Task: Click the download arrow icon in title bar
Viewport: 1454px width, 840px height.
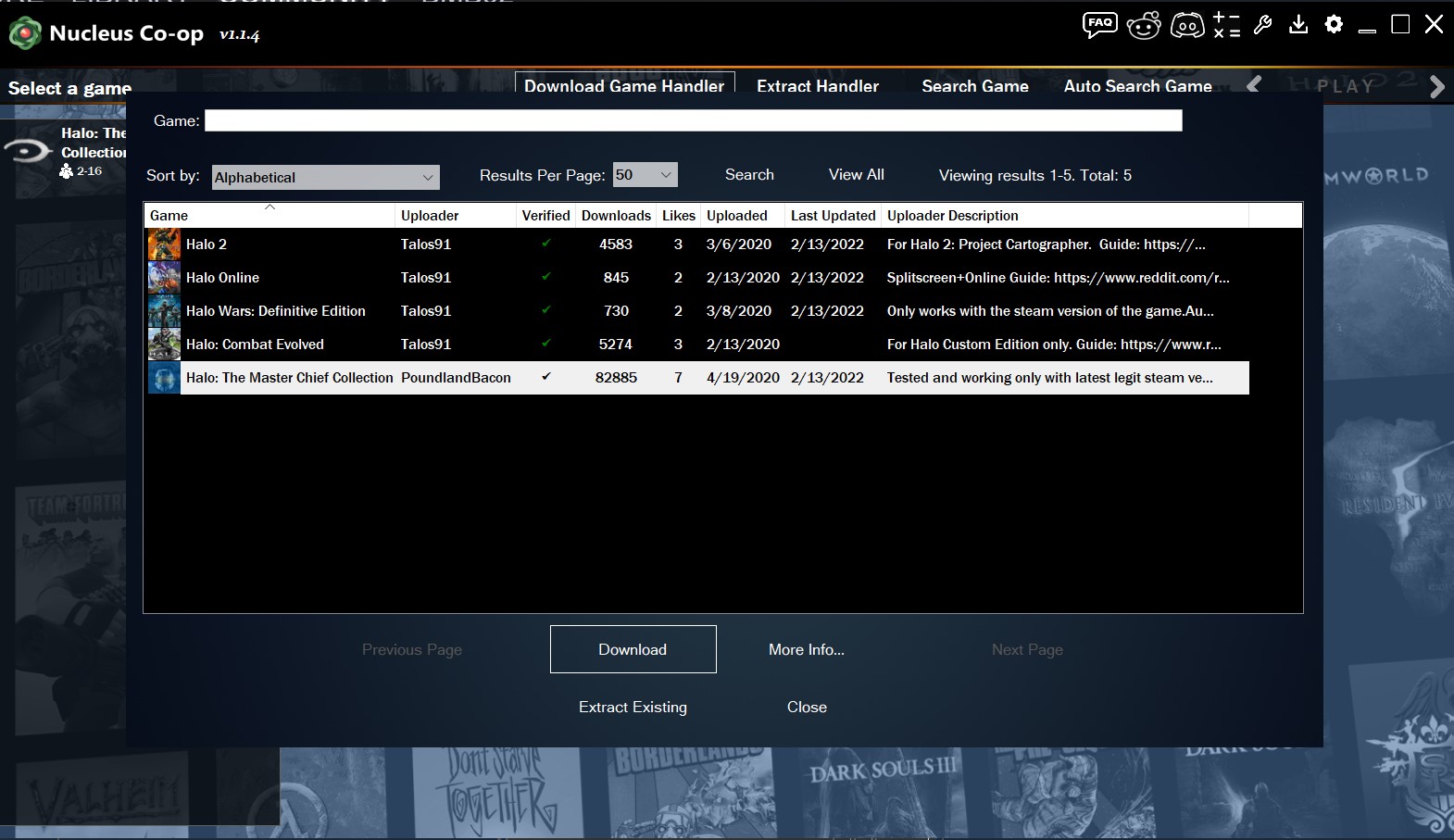Action: [x=1298, y=25]
